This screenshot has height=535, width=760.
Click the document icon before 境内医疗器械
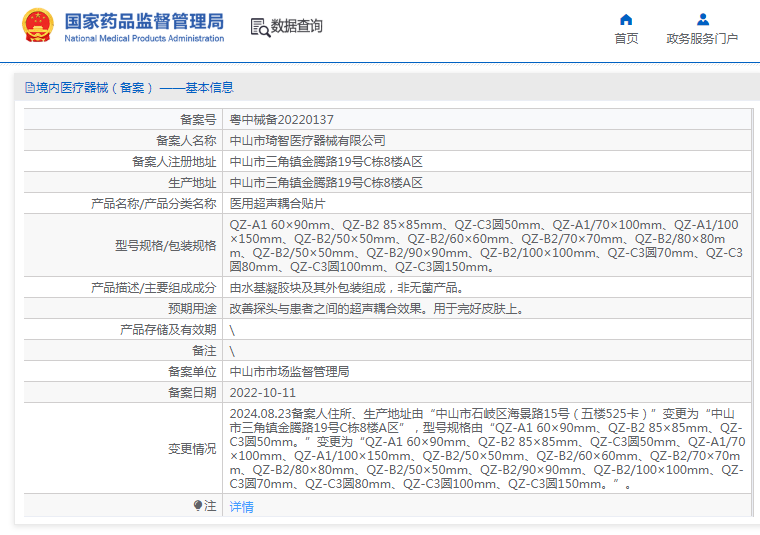tap(30, 88)
